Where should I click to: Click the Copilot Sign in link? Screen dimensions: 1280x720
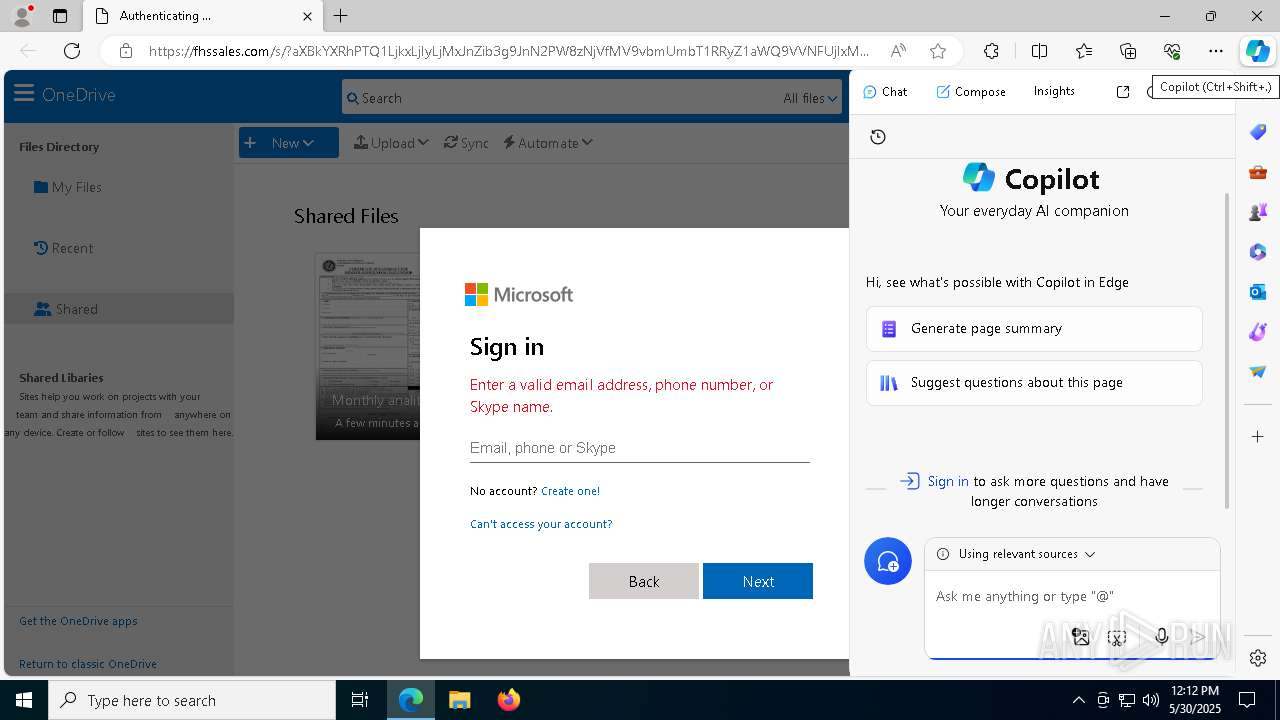948,481
